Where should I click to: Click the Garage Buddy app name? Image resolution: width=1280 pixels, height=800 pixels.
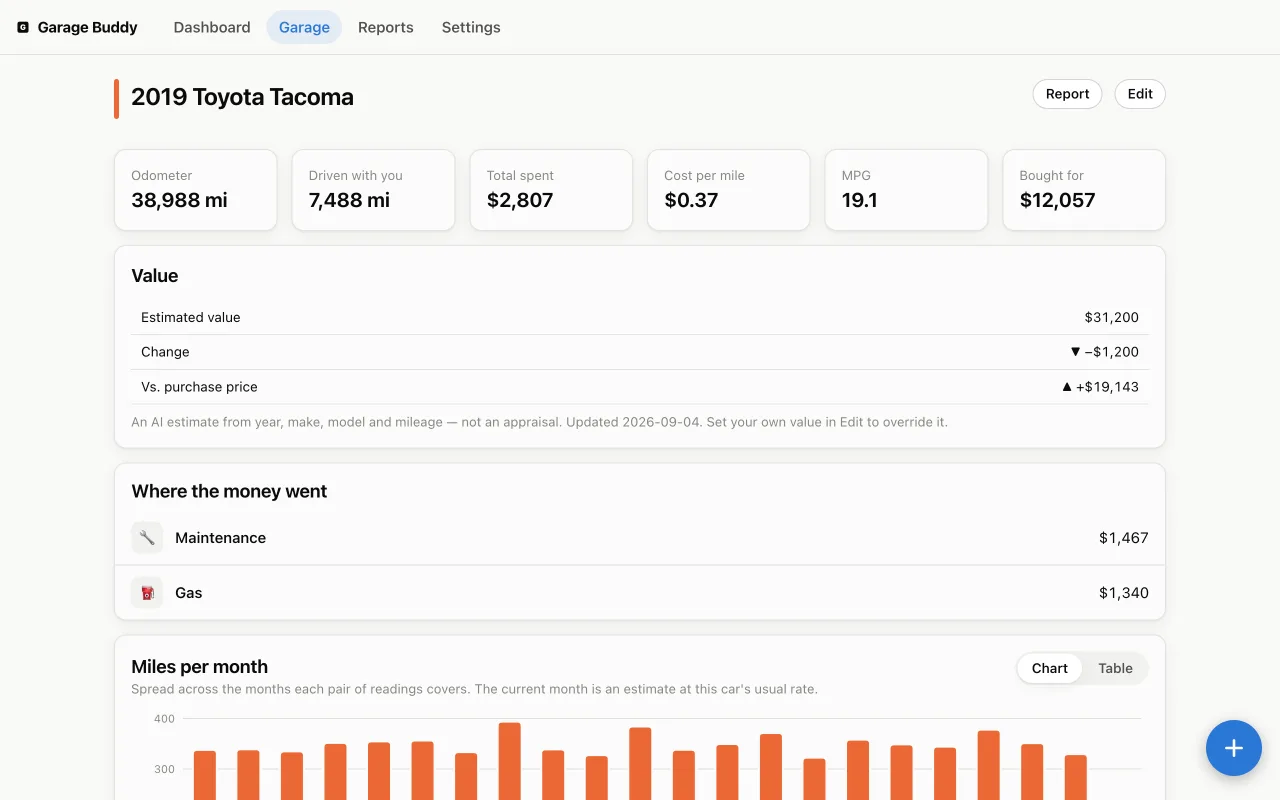[88, 27]
